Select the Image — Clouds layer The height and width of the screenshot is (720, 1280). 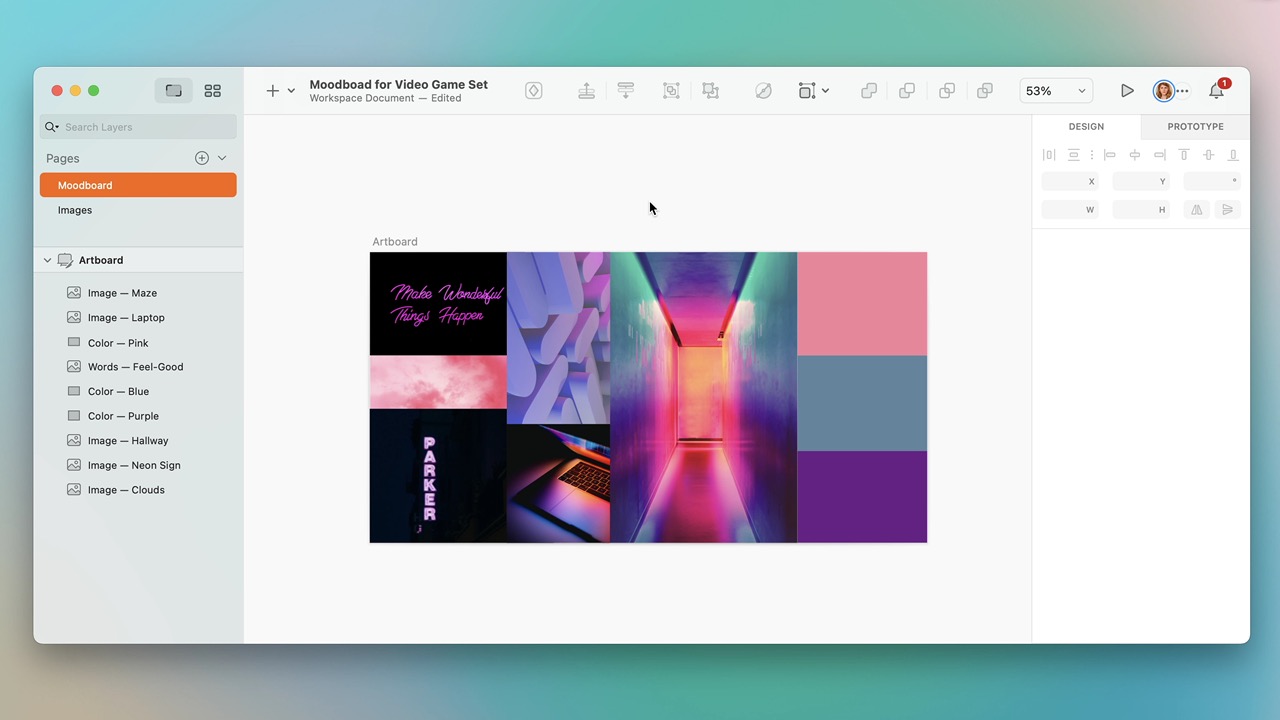(x=138, y=490)
